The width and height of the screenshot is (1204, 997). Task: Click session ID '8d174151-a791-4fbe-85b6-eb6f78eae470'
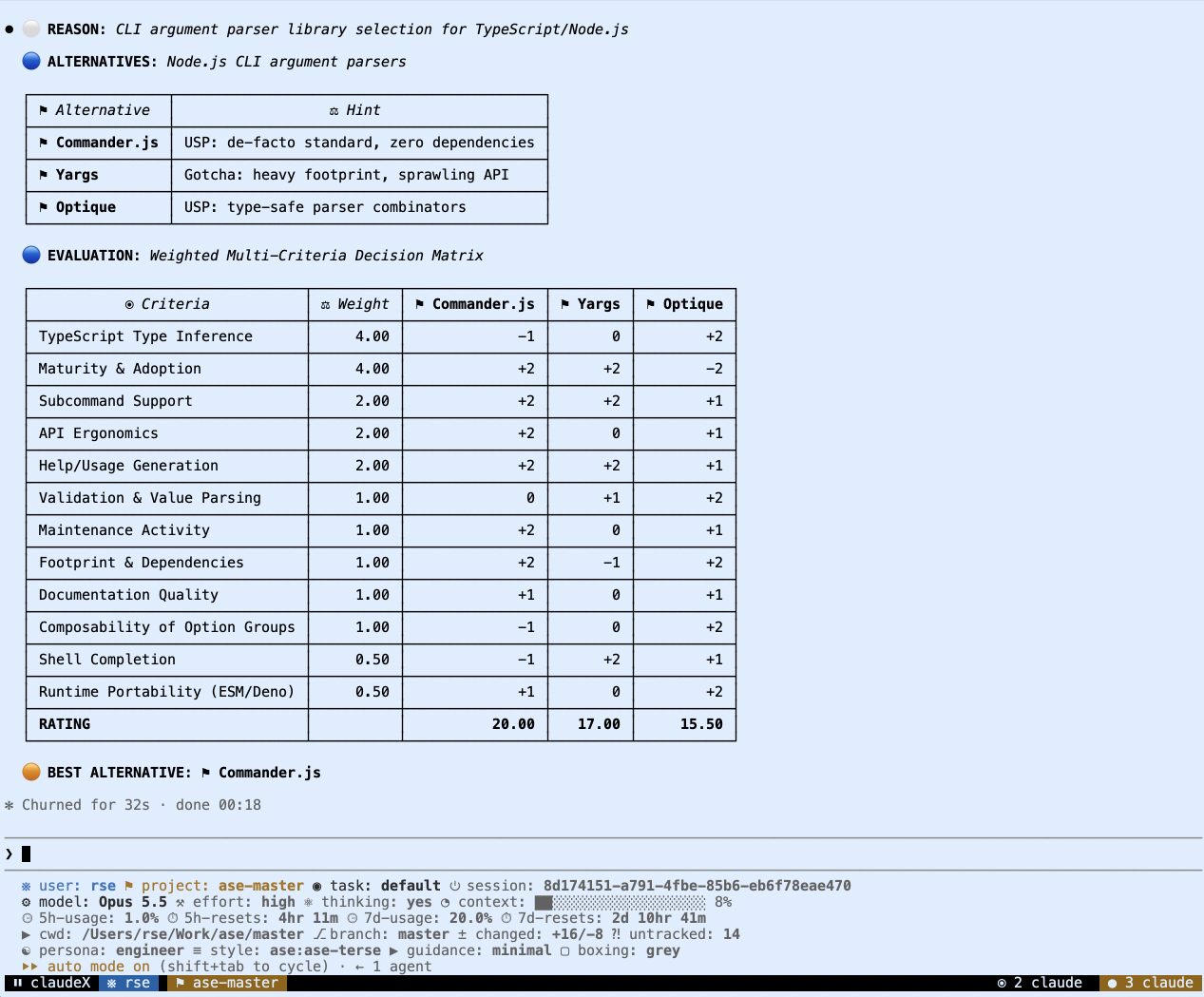(698, 886)
